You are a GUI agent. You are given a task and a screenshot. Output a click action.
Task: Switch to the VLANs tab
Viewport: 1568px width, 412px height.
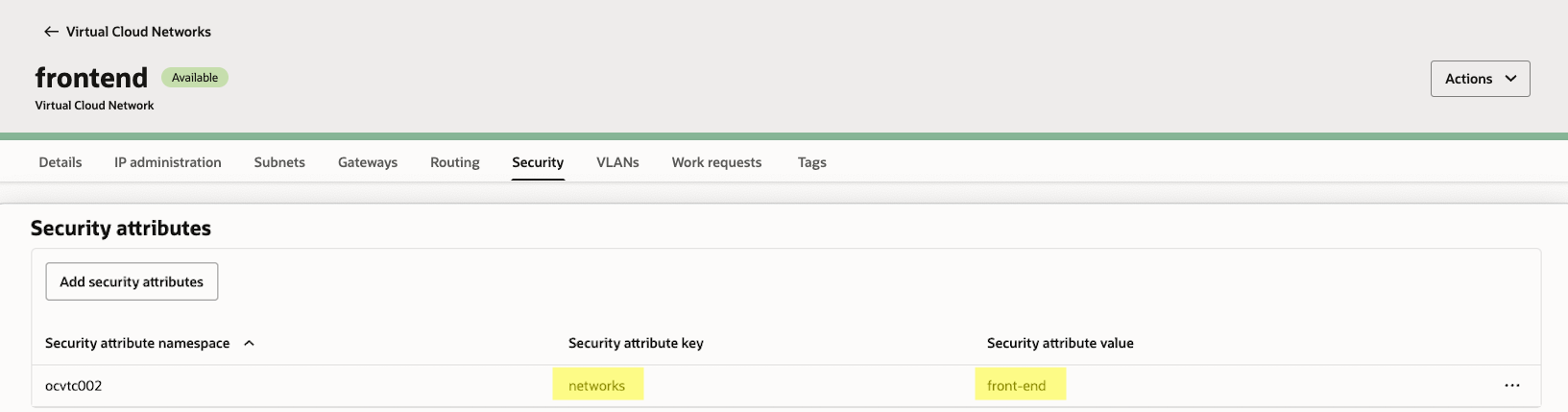coord(617,162)
